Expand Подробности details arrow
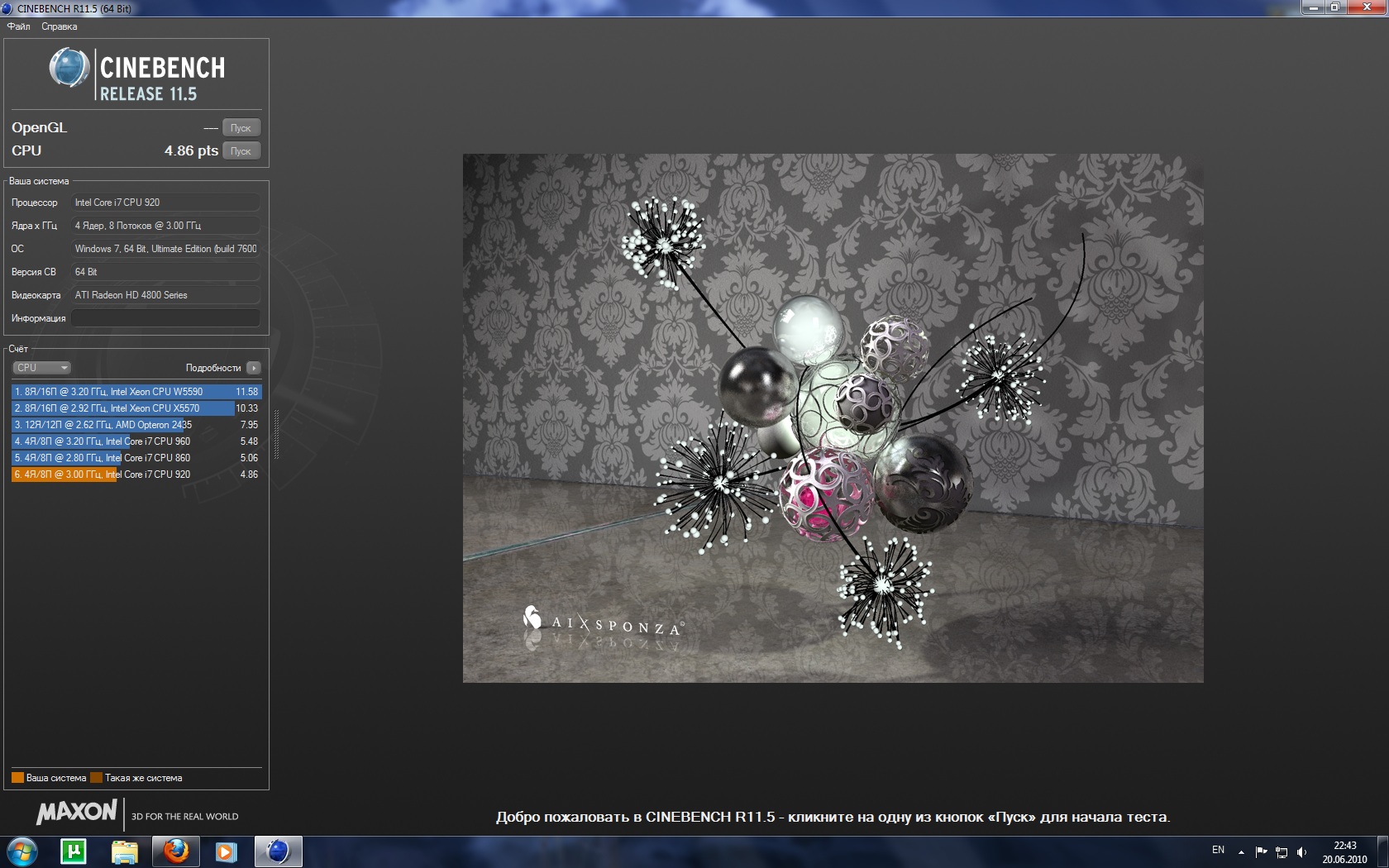This screenshot has width=1389, height=868. [x=254, y=368]
